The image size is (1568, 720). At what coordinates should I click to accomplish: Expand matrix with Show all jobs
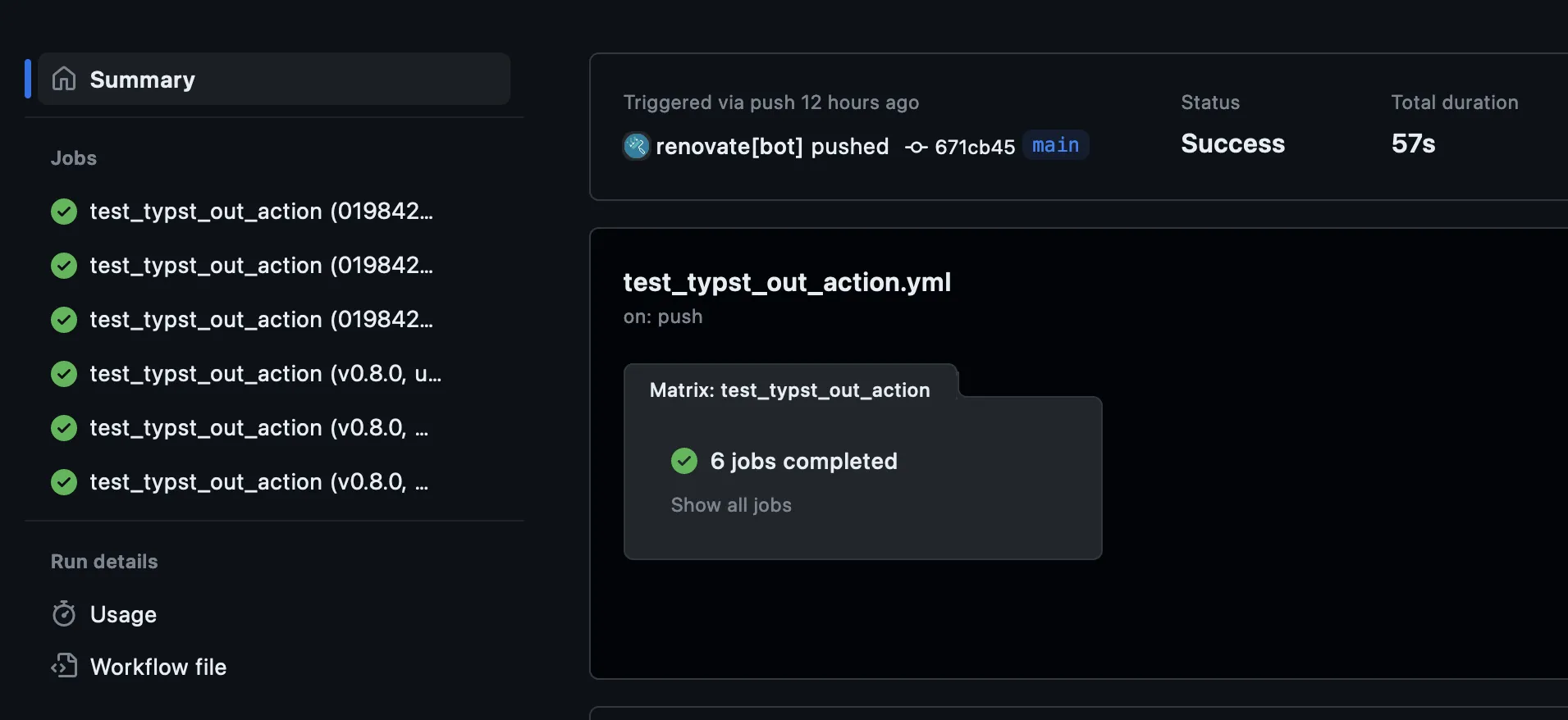point(731,505)
